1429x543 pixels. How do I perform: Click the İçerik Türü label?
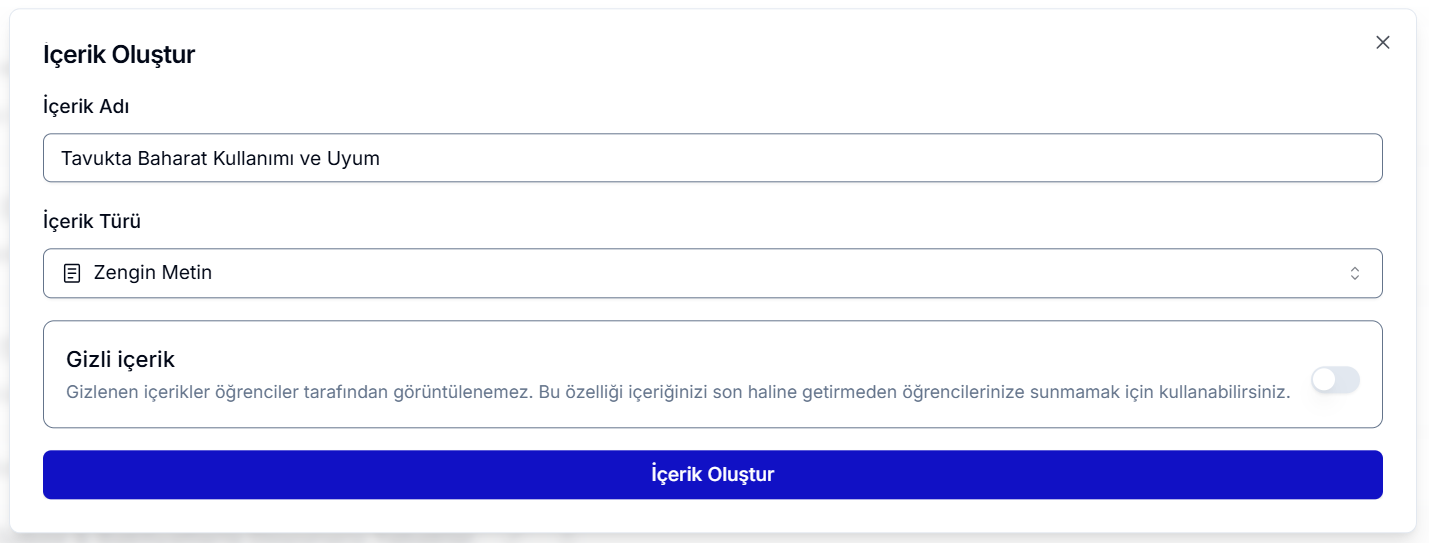(x=92, y=221)
